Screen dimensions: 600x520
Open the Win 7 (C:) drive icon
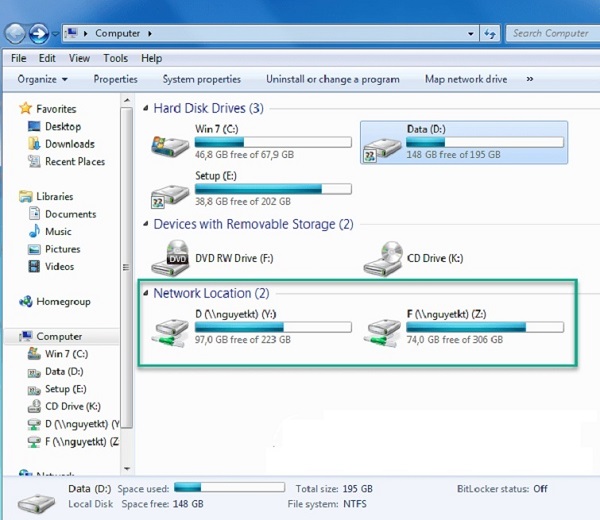168,142
